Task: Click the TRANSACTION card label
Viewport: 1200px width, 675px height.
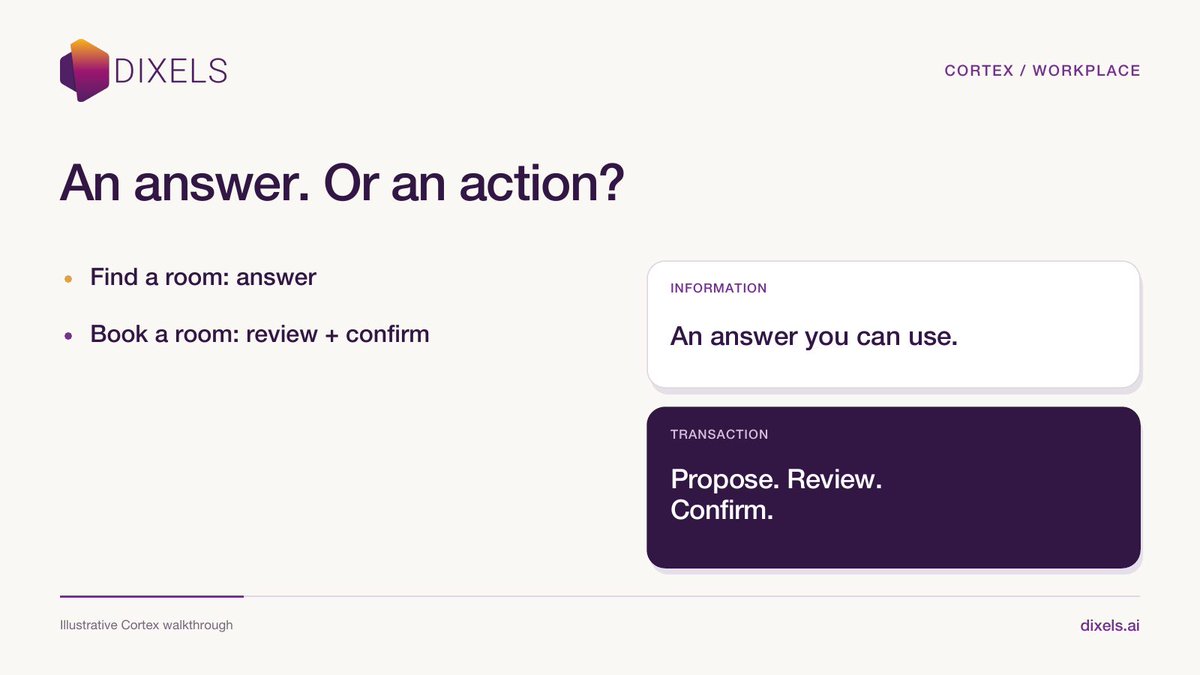Action: pos(720,435)
